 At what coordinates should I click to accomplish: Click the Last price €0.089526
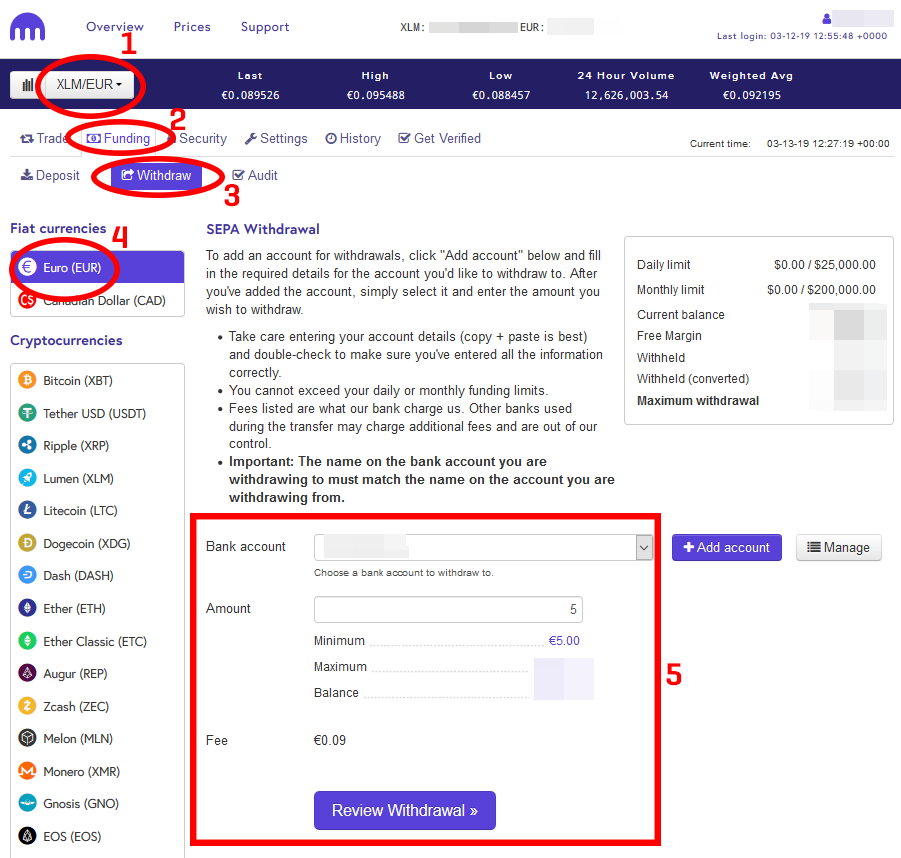pos(251,95)
